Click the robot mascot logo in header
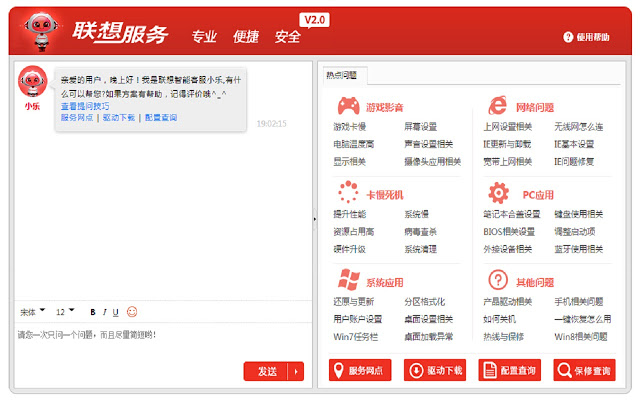This screenshot has width=640, height=400. 41,32
